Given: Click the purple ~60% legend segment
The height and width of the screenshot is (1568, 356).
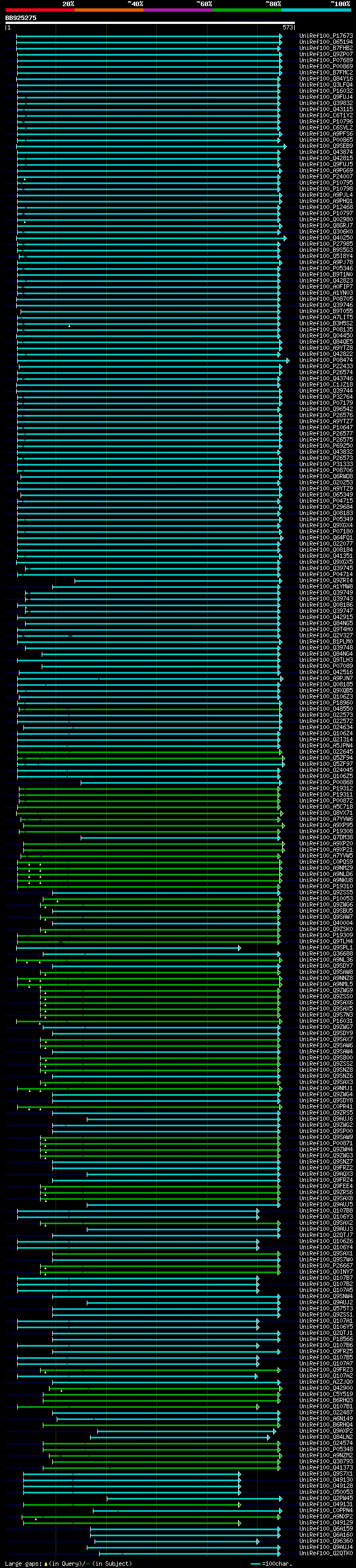Looking at the screenshot, I should [179, 10].
